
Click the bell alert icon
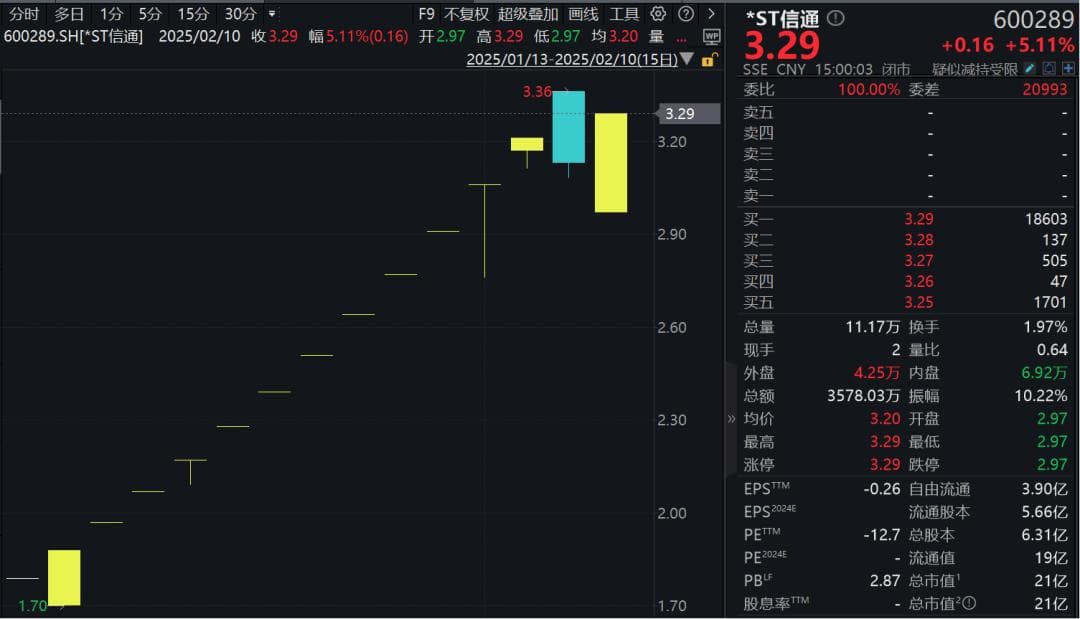(1049, 68)
